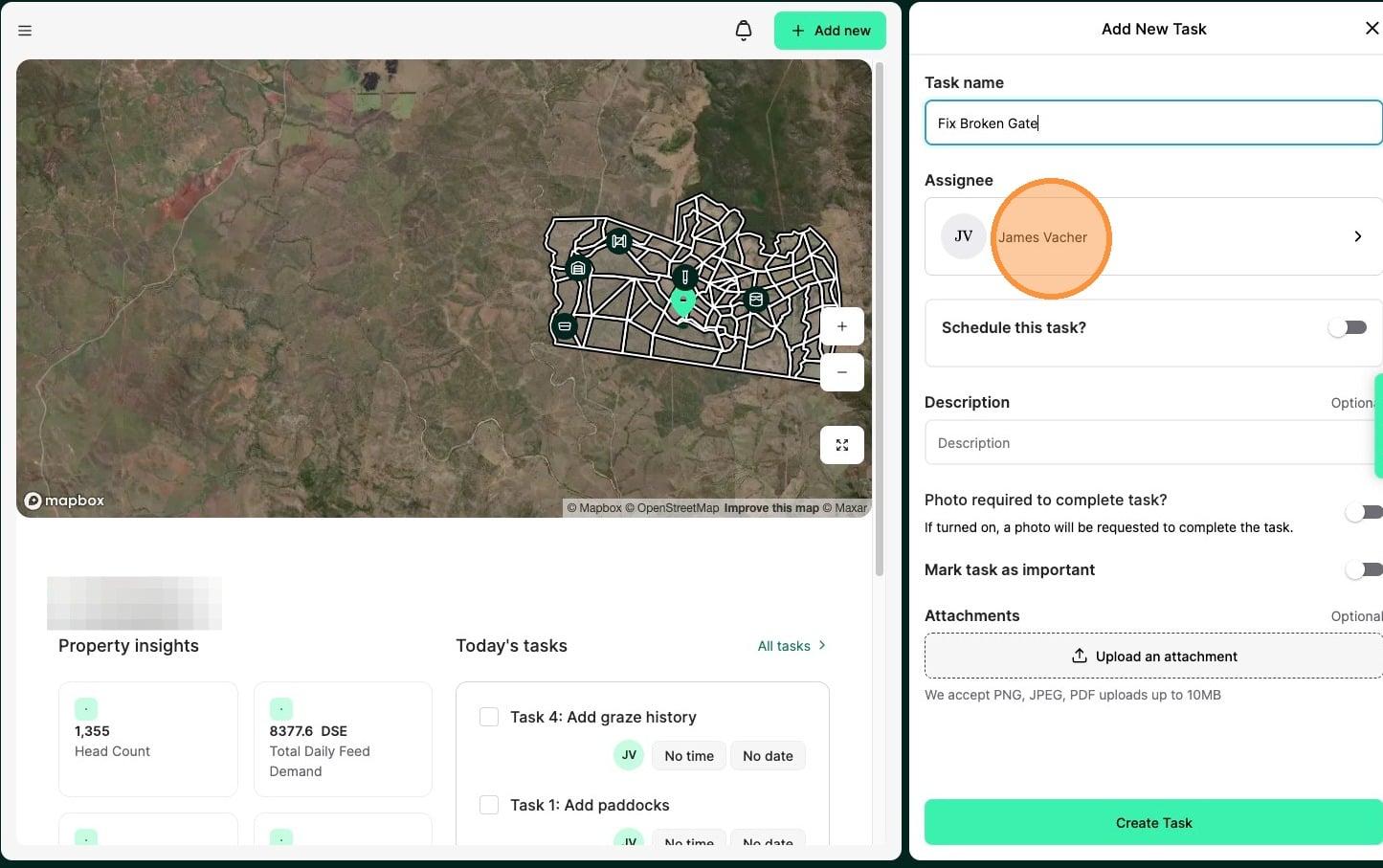Open Task 4: Add graze history title

click(x=603, y=717)
